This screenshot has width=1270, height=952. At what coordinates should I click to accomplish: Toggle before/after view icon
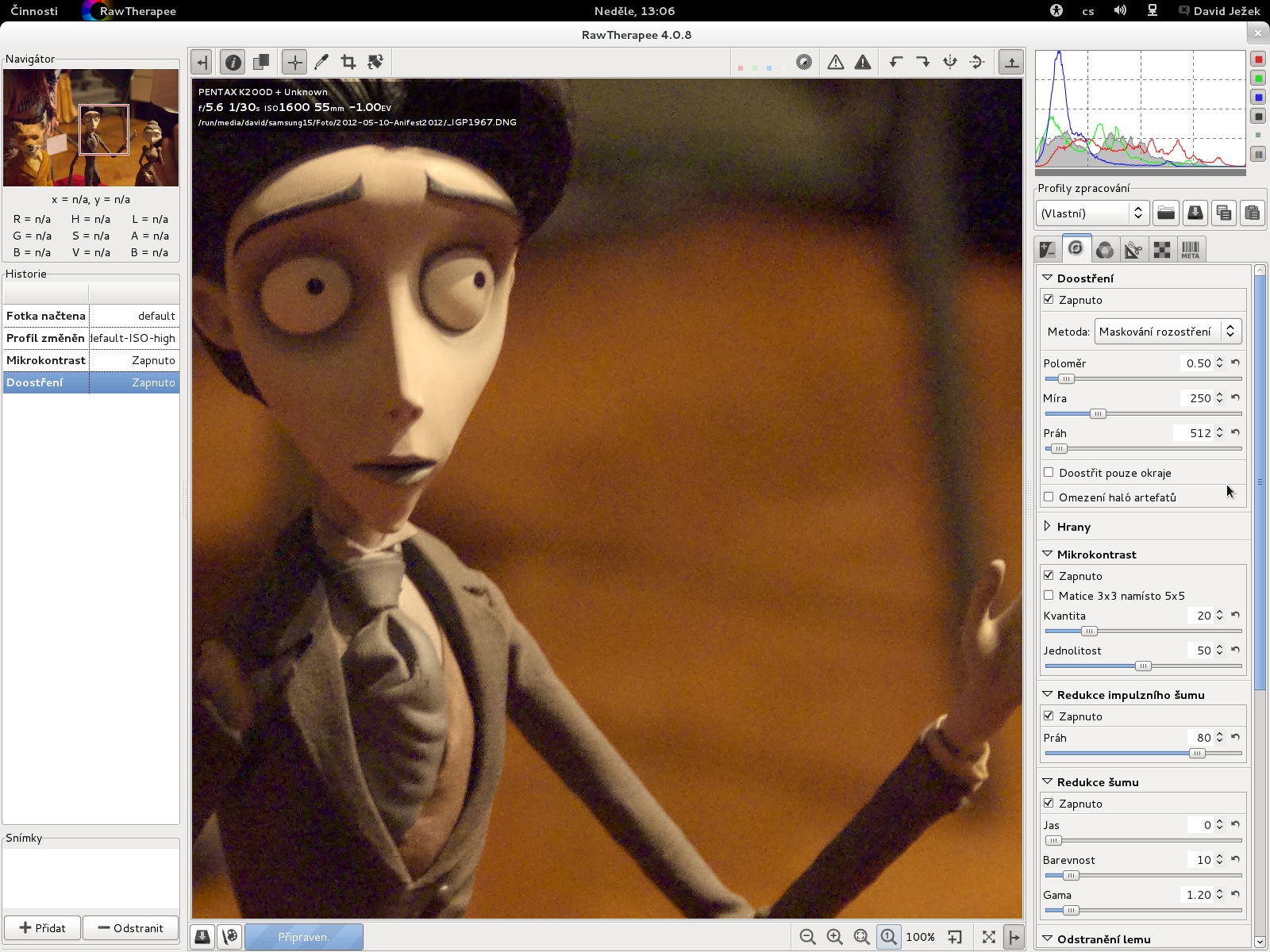pos(261,62)
